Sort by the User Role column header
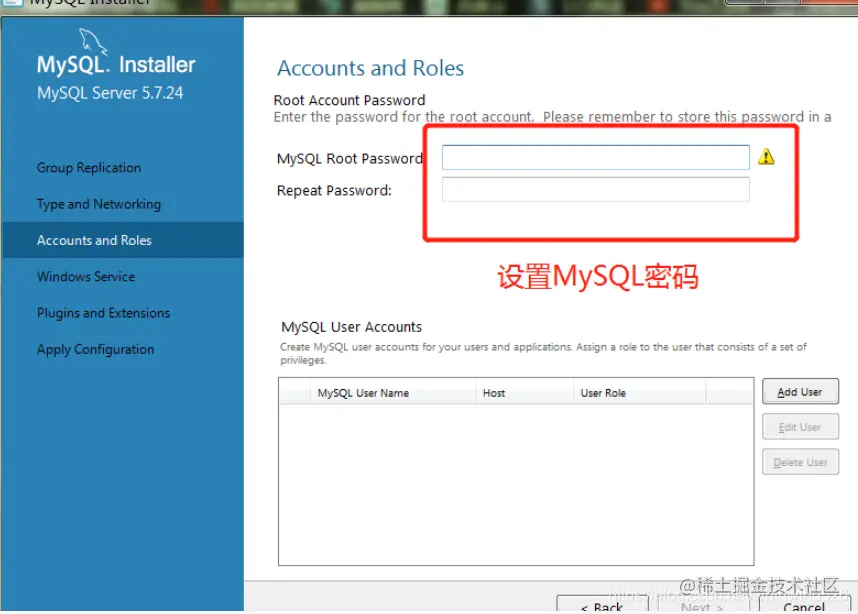The height and width of the screenshot is (614, 858). coord(640,393)
